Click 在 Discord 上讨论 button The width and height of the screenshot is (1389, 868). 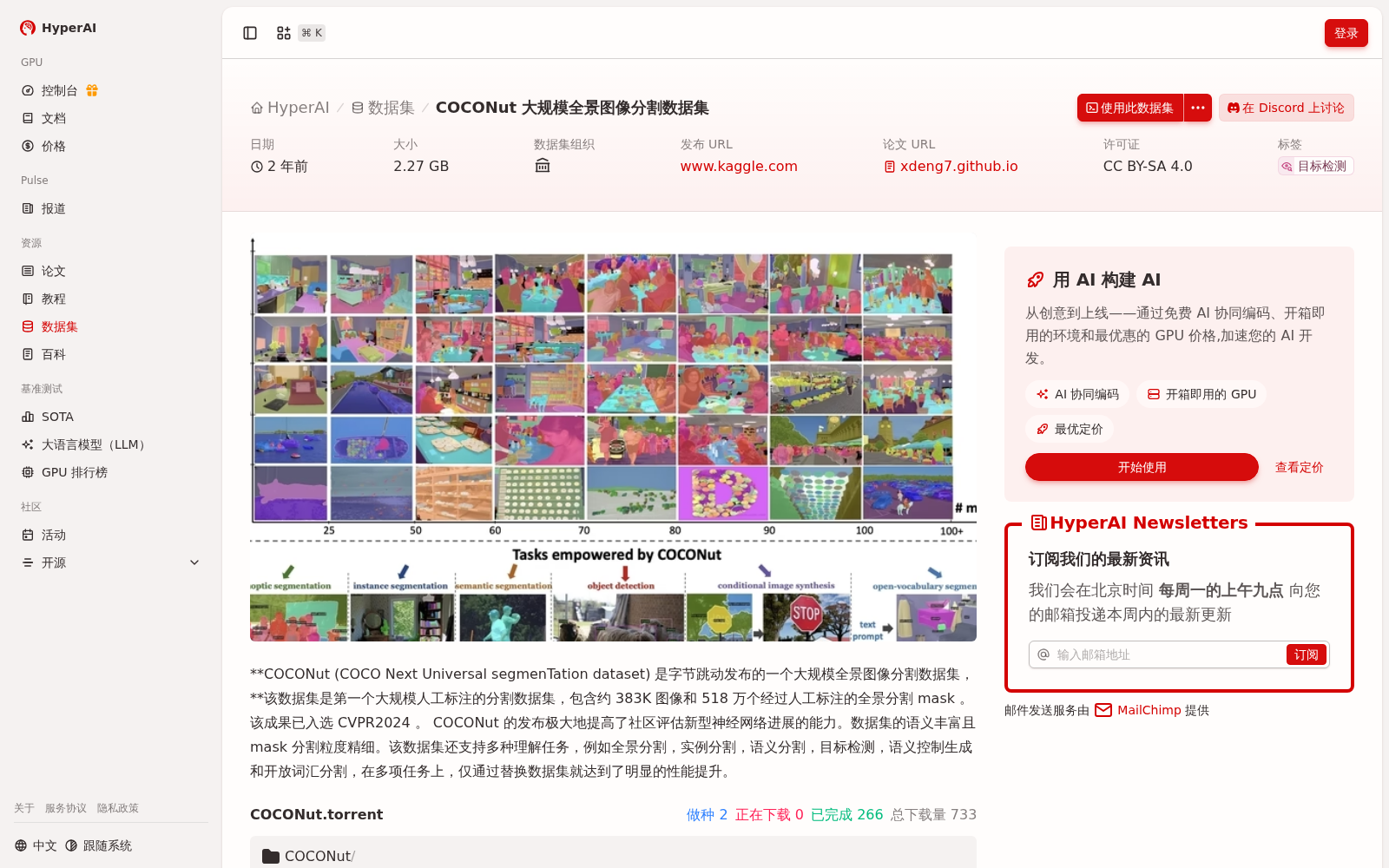pyautogui.click(x=1287, y=108)
